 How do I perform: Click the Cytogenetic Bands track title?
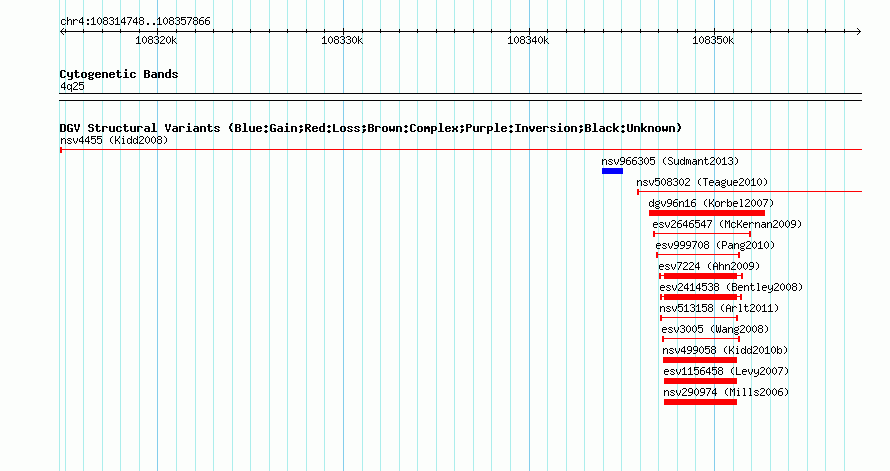pos(119,74)
